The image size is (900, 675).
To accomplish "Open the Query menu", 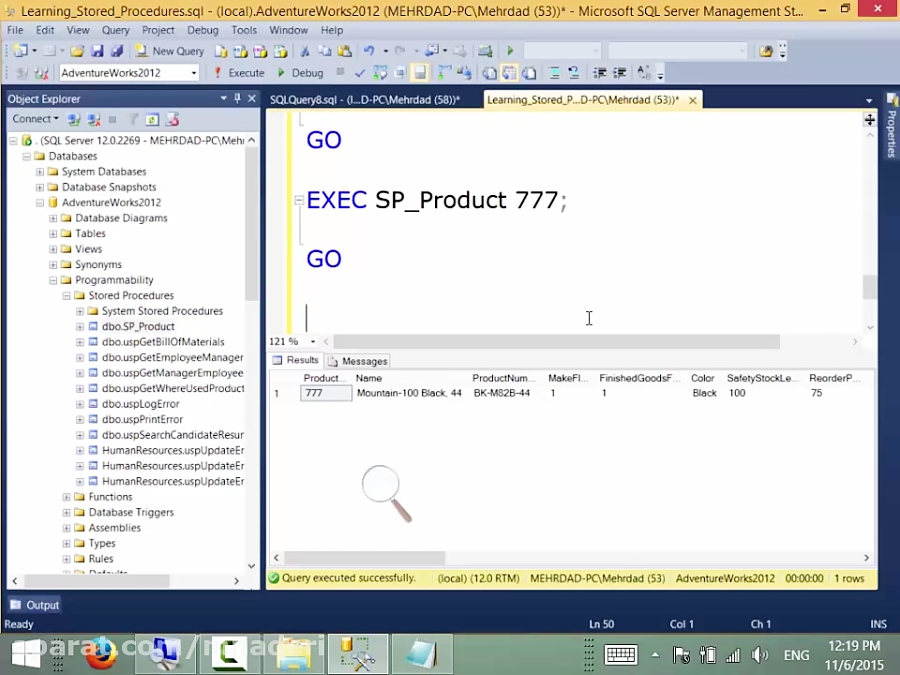I will click(x=115, y=29).
